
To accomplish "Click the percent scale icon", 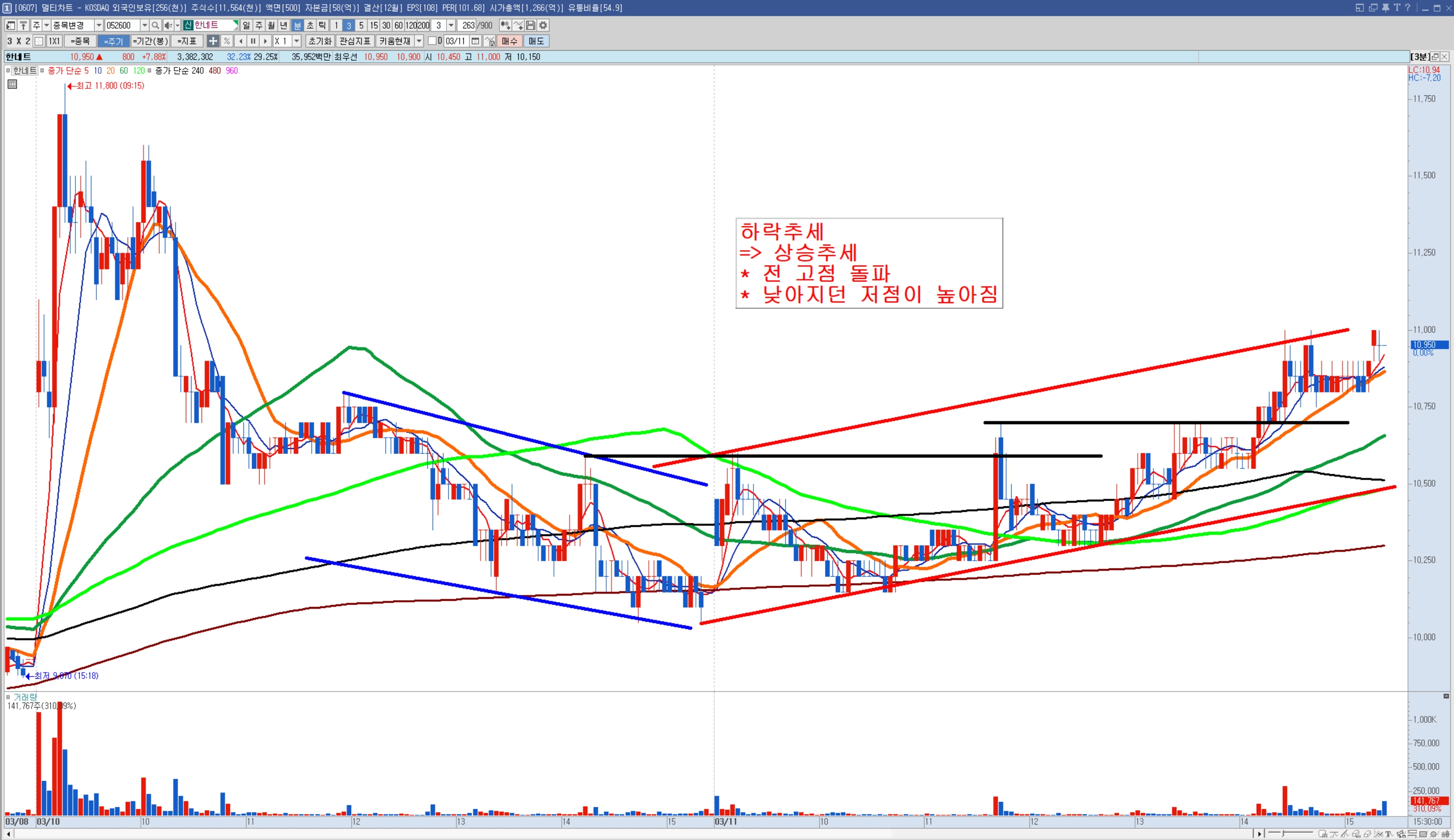I will [227, 41].
